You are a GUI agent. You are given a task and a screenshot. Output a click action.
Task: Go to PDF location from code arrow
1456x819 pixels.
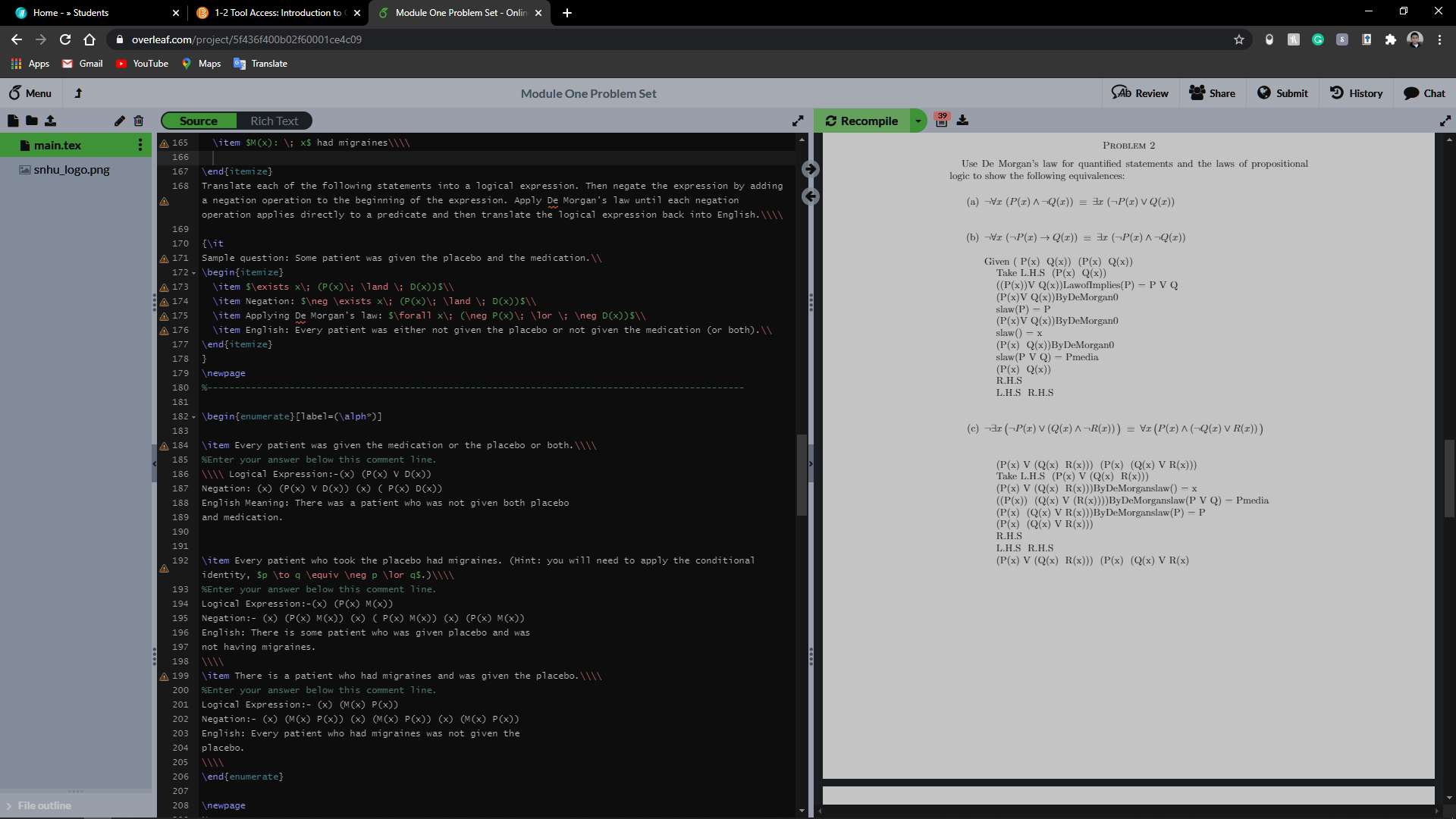[810, 169]
